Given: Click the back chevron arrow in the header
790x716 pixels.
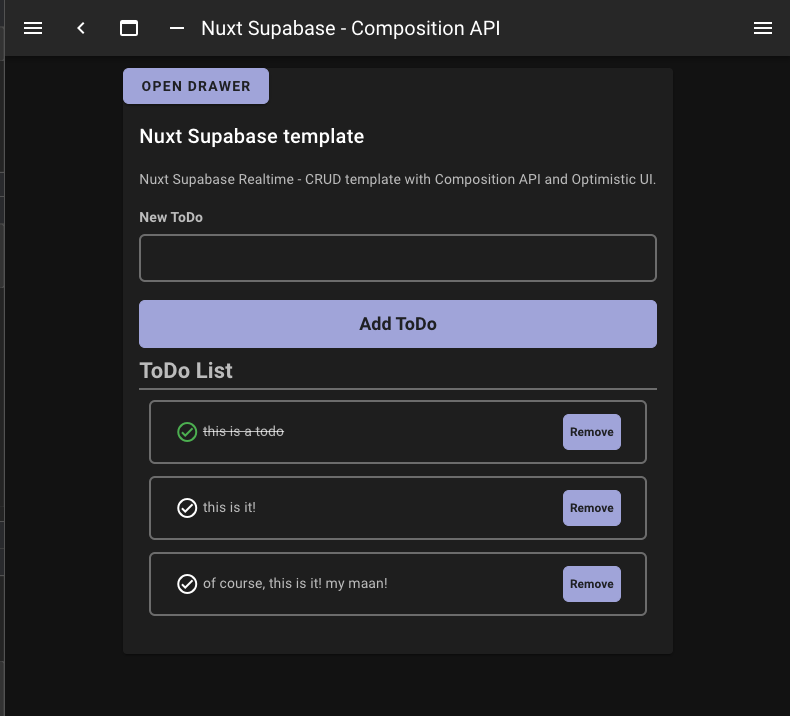Looking at the screenshot, I should (x=81, y=28).
